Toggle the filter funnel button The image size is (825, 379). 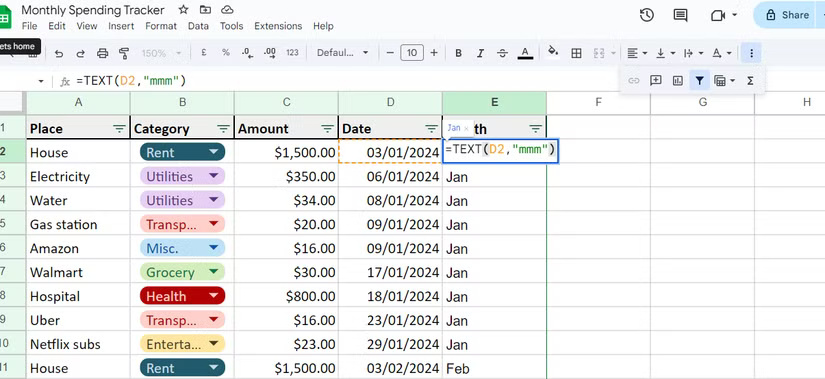click(699, 81)
